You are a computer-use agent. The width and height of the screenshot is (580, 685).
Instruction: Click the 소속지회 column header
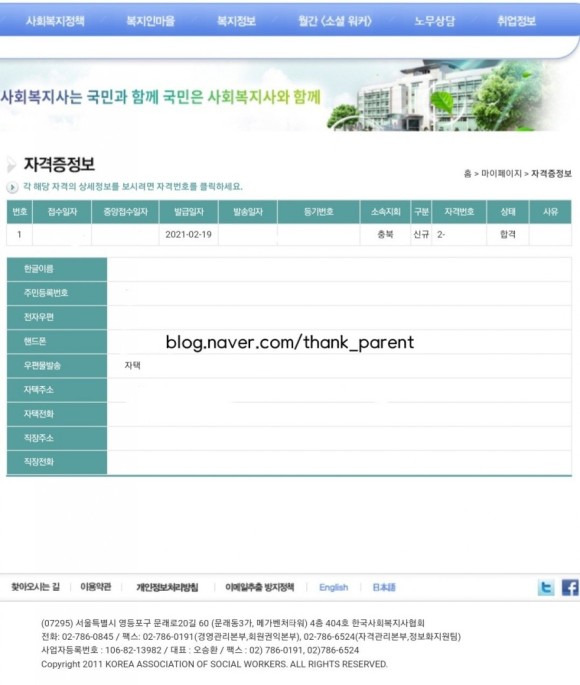click(385, 212)
